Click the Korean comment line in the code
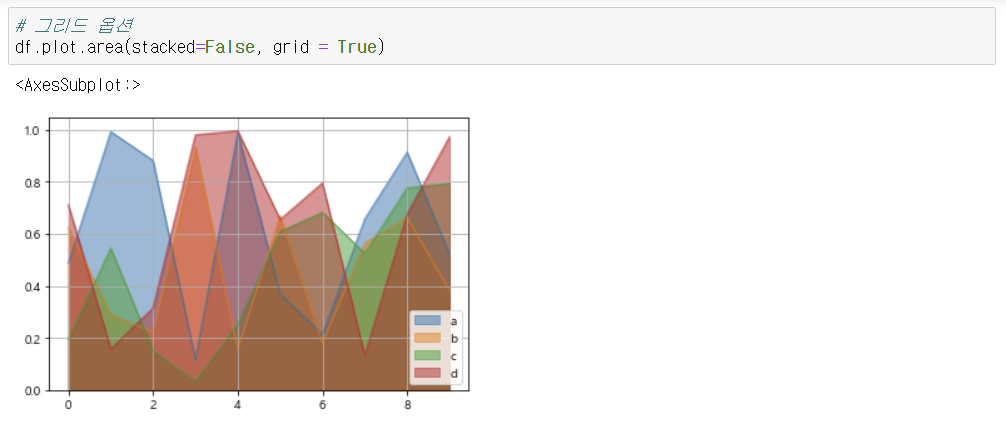1006x430 pixels. (x=74, y=26)
